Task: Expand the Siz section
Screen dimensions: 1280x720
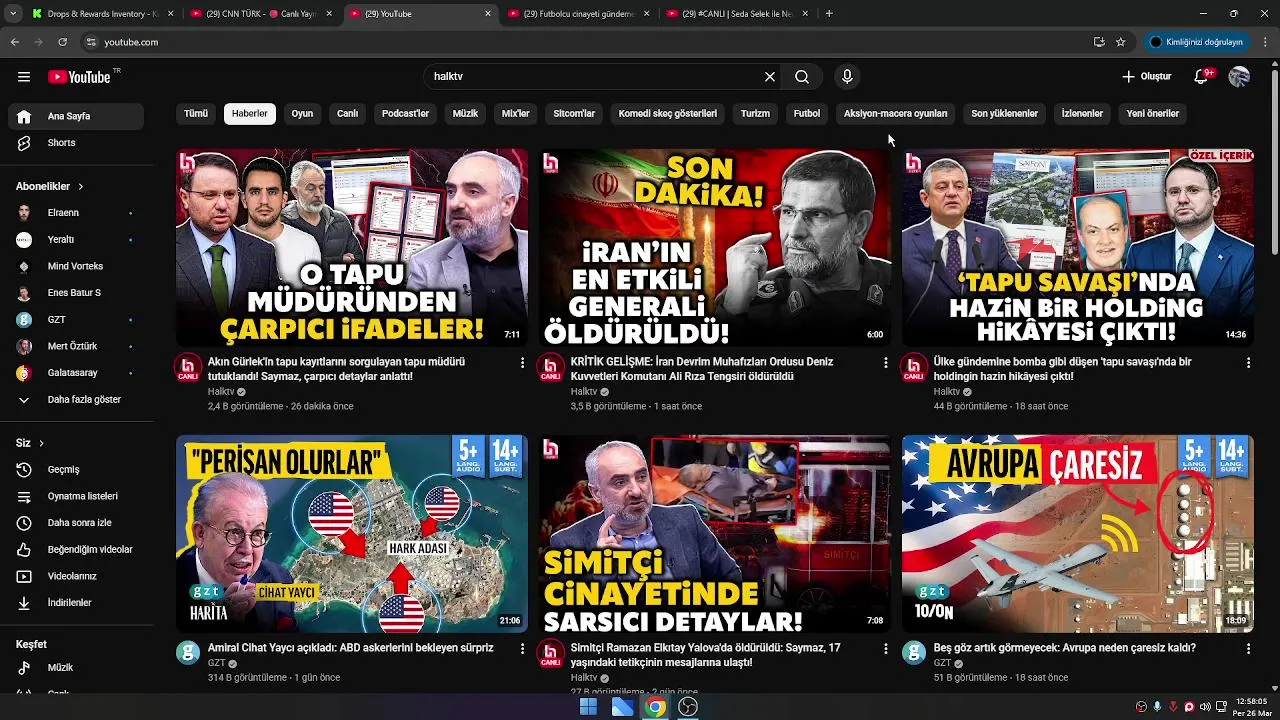Action: pos(30,443)
